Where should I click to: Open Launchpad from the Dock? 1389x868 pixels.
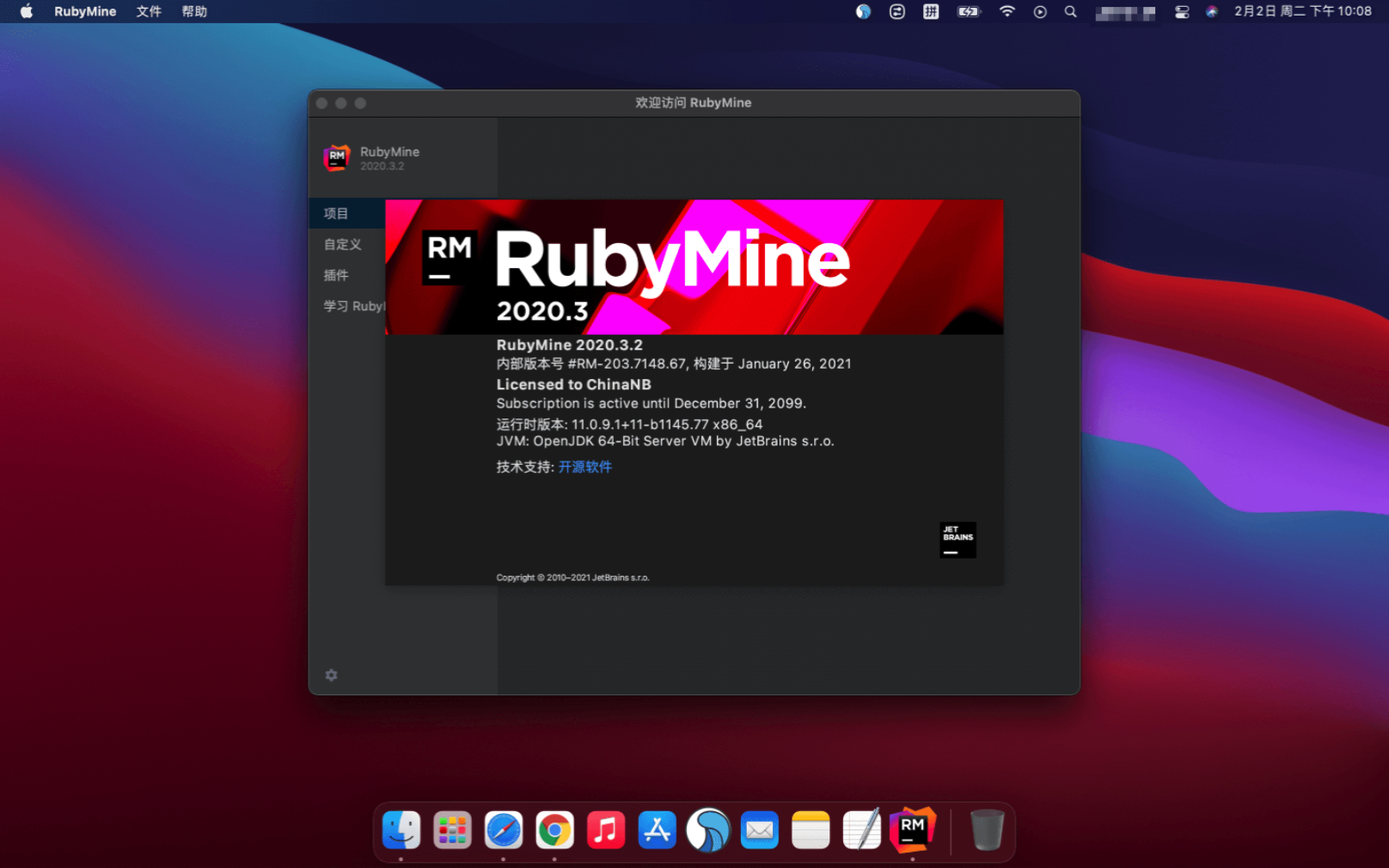pos(452,830)
